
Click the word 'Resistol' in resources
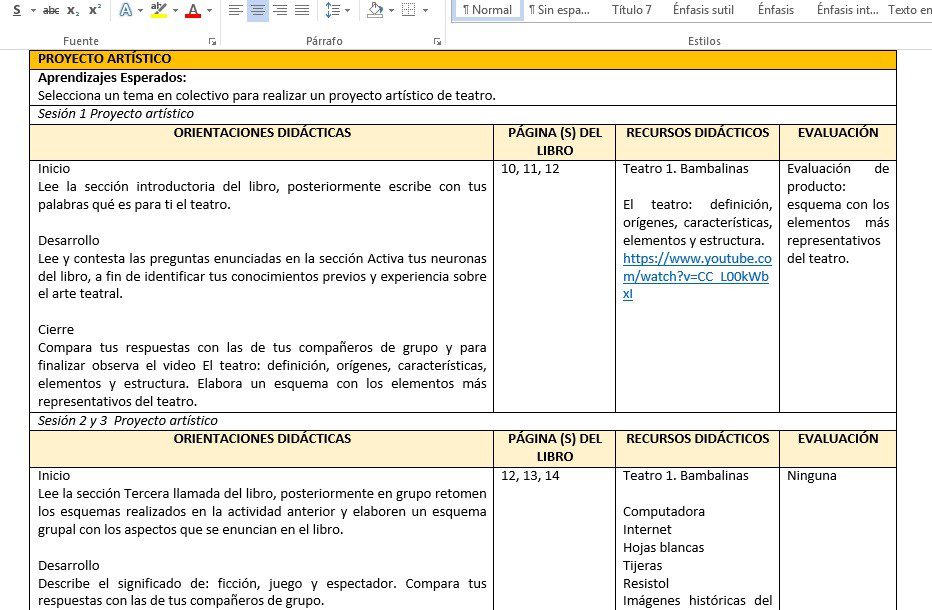646,584
